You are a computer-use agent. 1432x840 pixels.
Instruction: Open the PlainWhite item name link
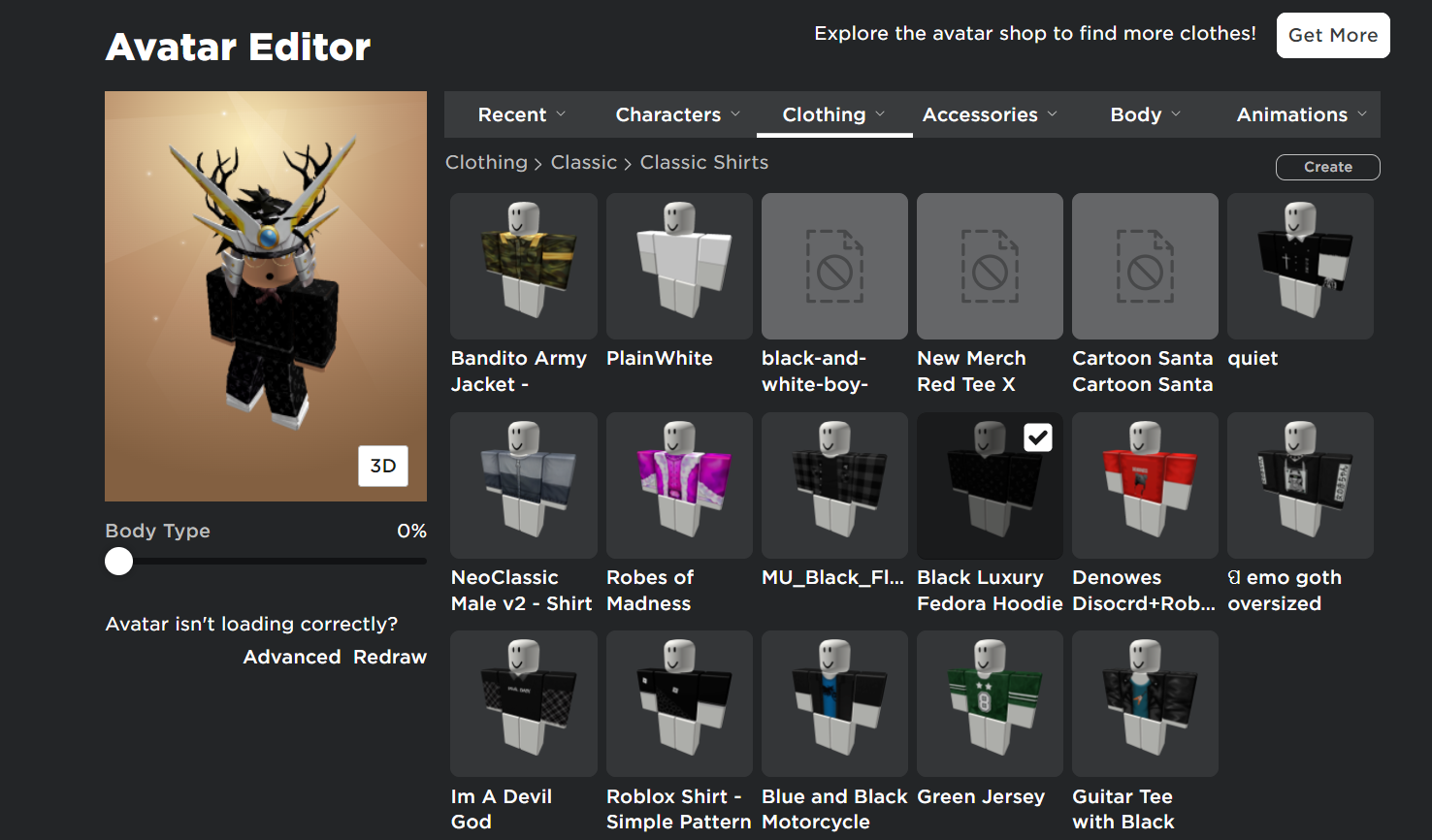tap(660, 358)
